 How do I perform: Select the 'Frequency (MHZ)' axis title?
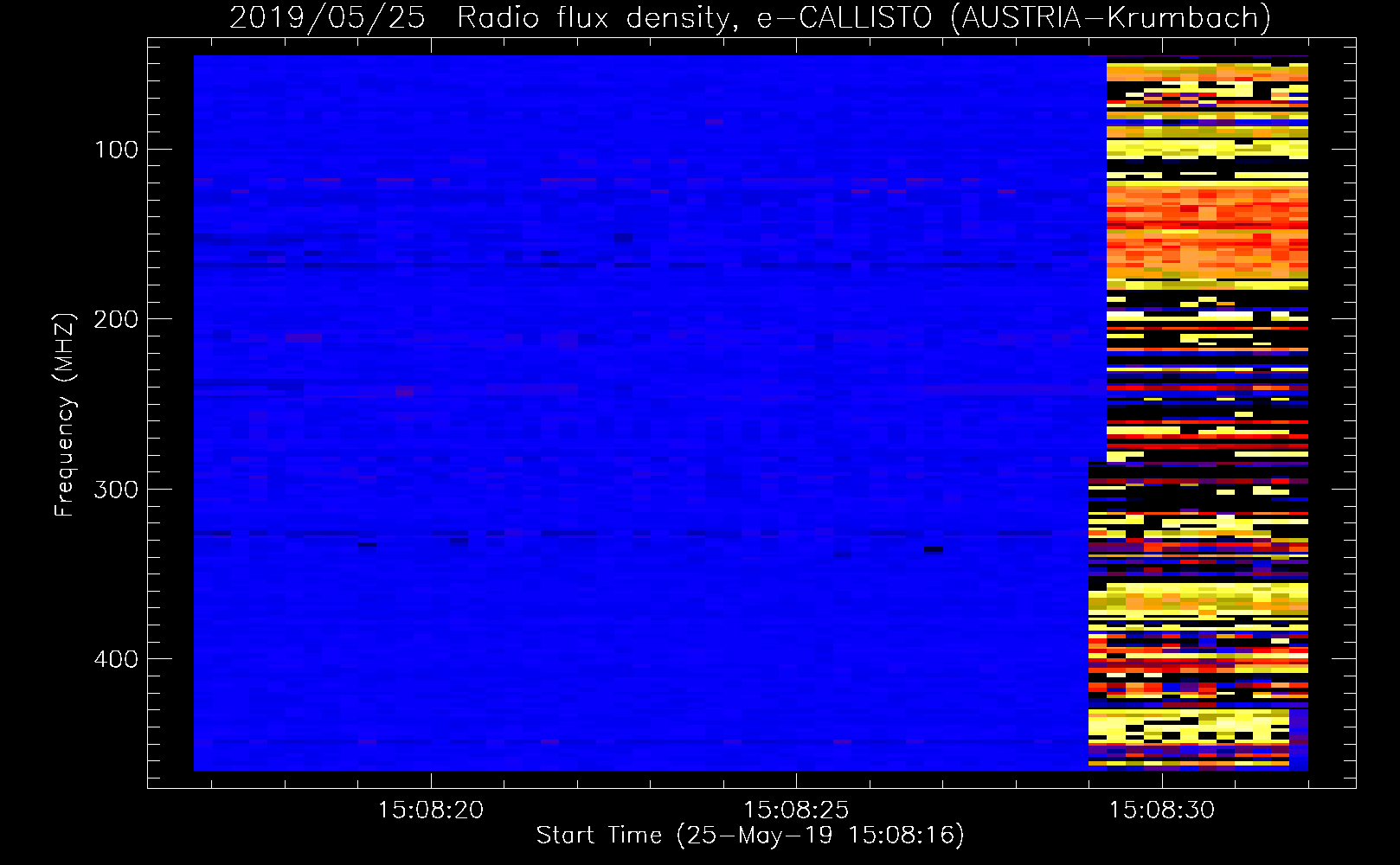click(65, 414)
